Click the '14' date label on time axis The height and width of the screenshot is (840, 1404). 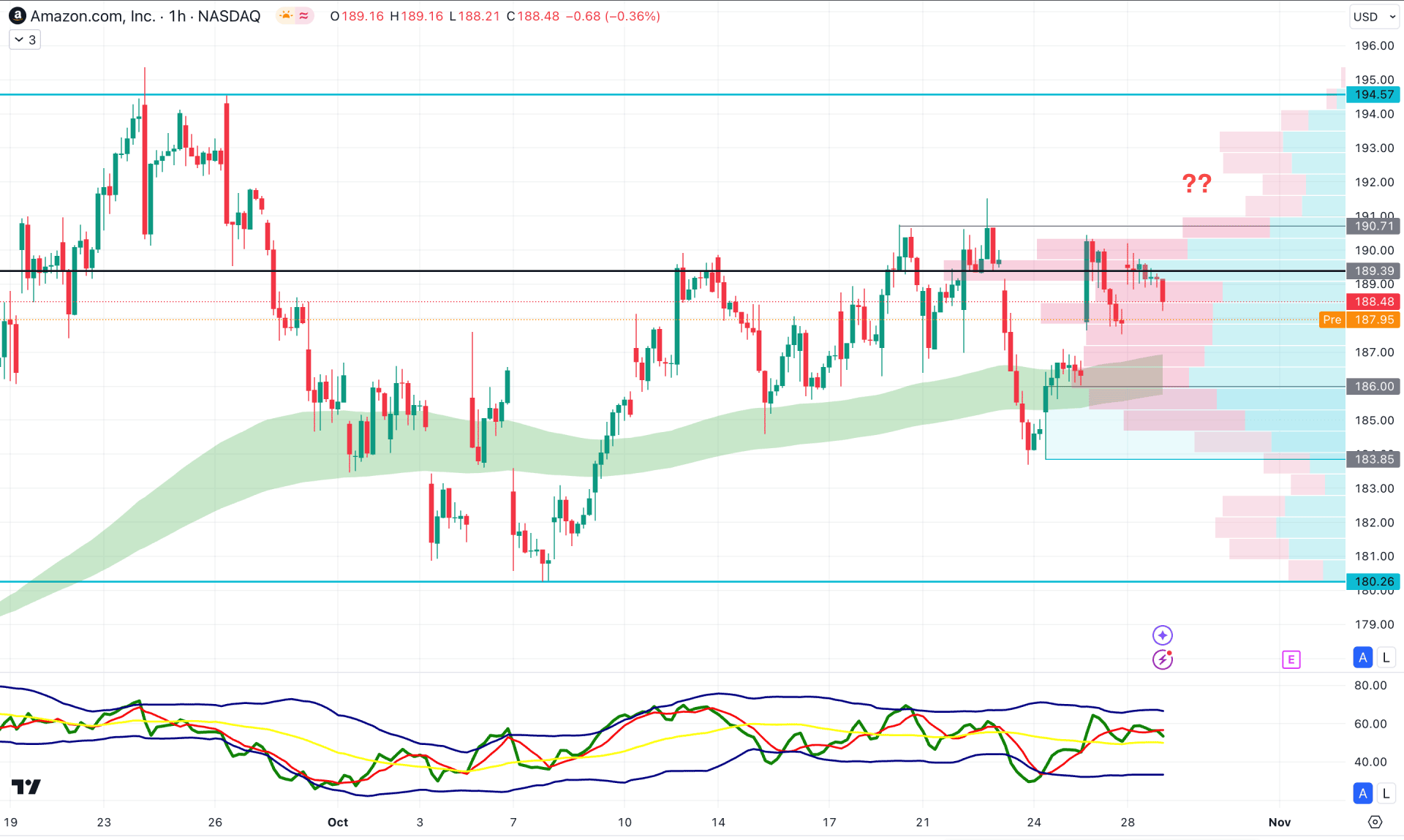pyautogui.click(x=718, y=822)
